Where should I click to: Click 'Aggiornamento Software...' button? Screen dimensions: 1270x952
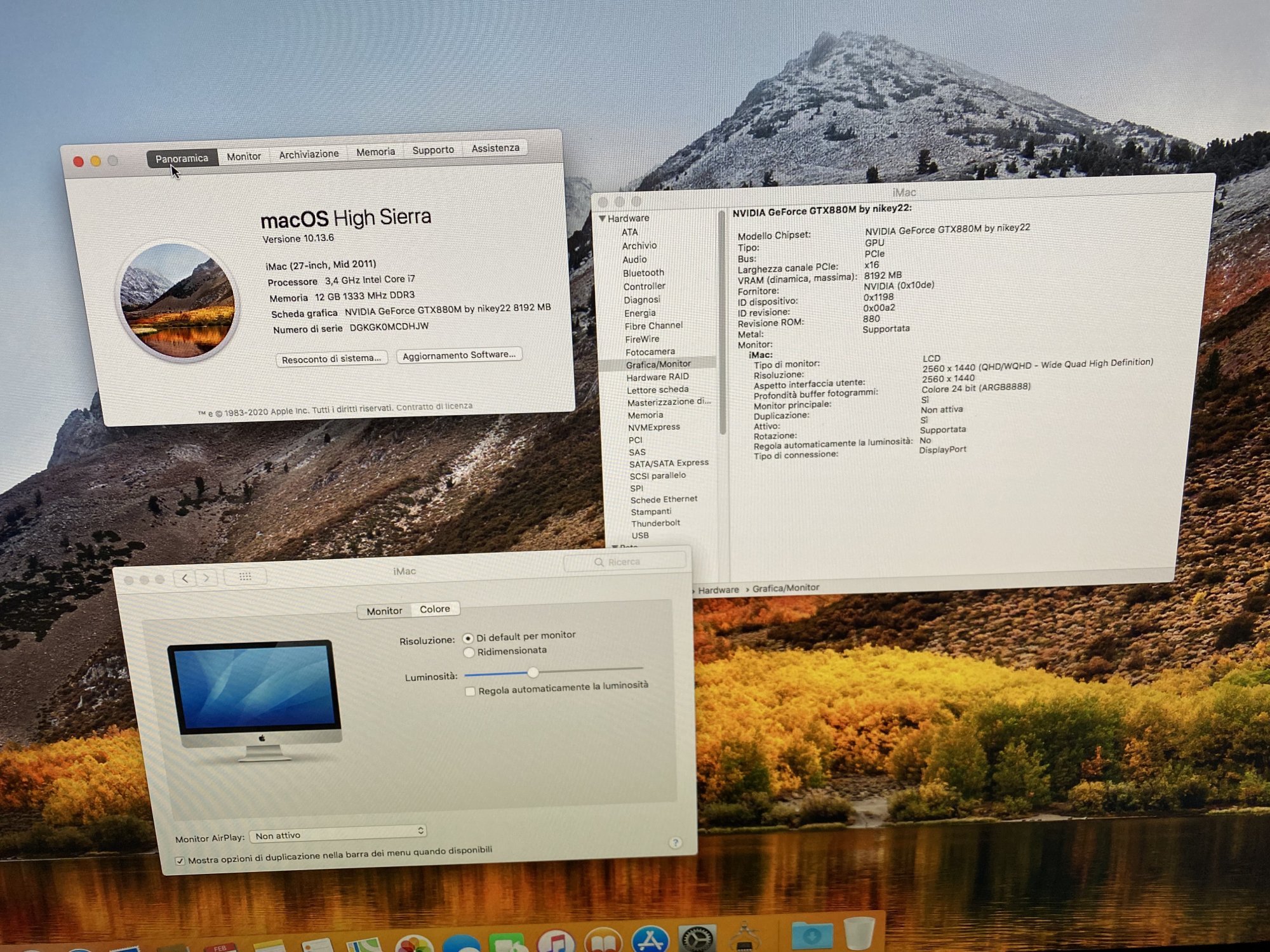click(458, 355)
